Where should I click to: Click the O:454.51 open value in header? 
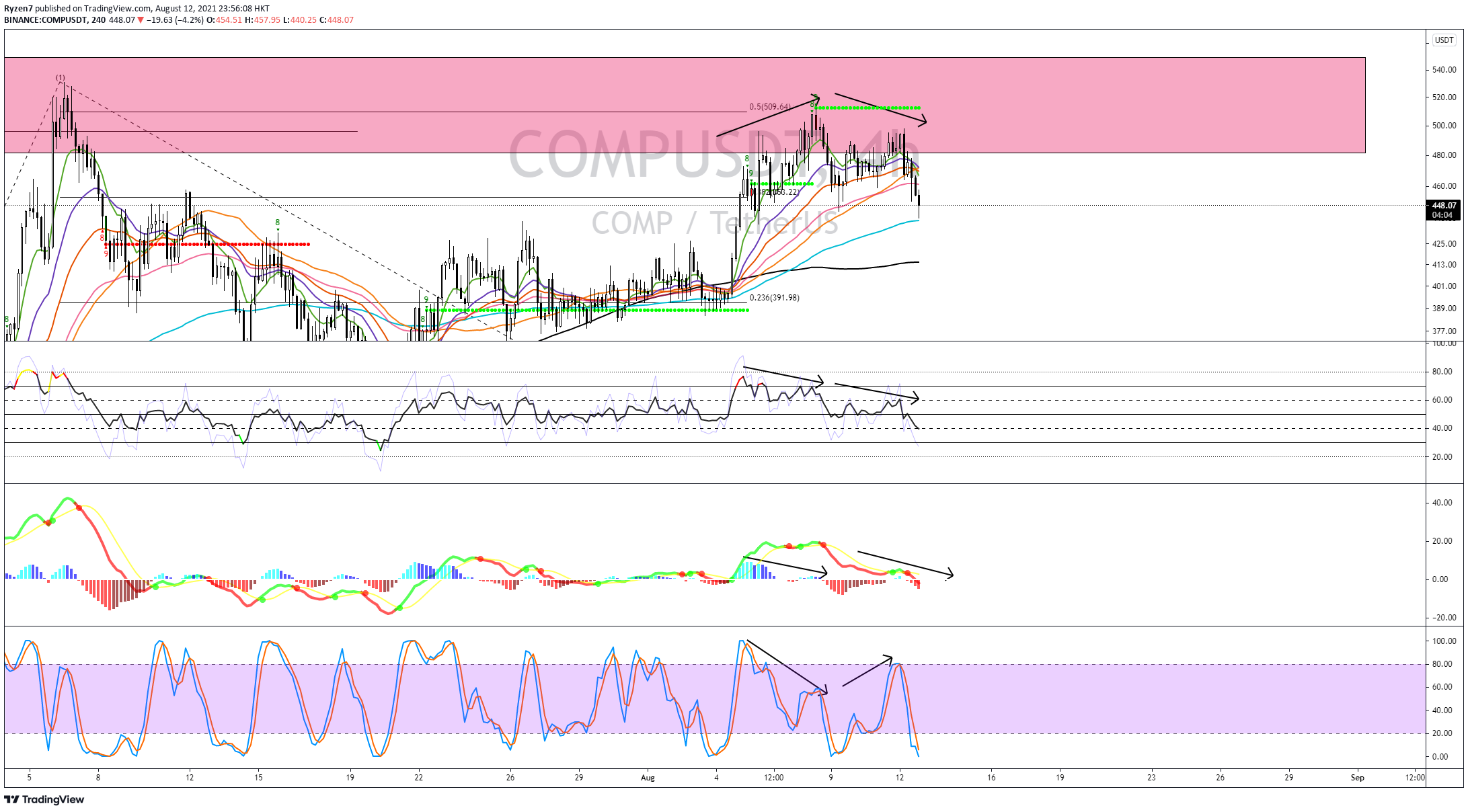pos(224,20)
